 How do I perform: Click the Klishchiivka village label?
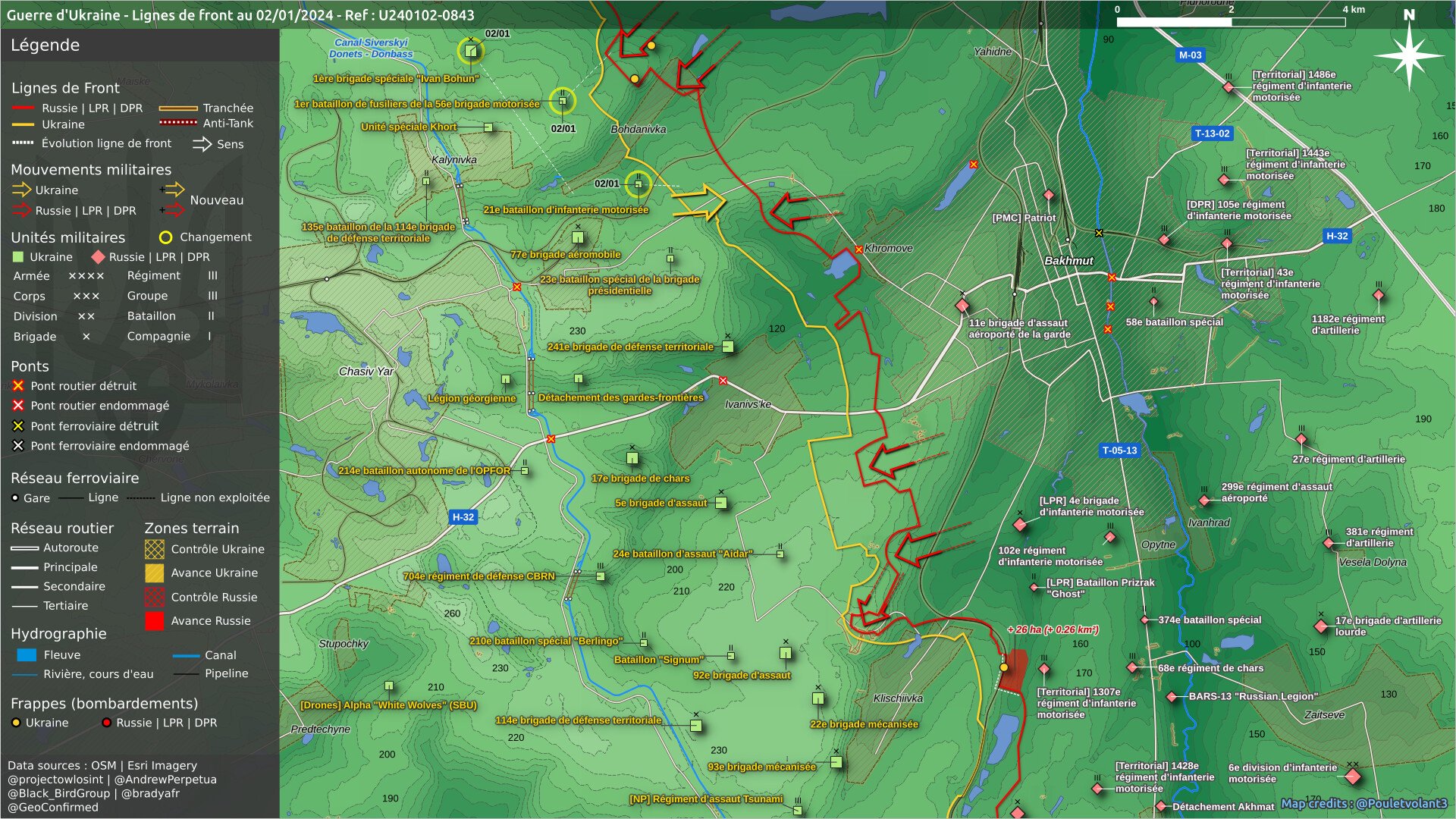(x=898, y=698)
